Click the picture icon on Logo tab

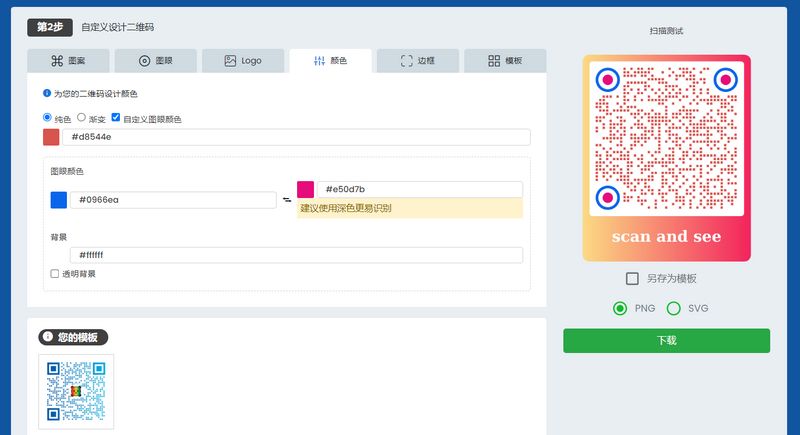click(x=230, y=61)
